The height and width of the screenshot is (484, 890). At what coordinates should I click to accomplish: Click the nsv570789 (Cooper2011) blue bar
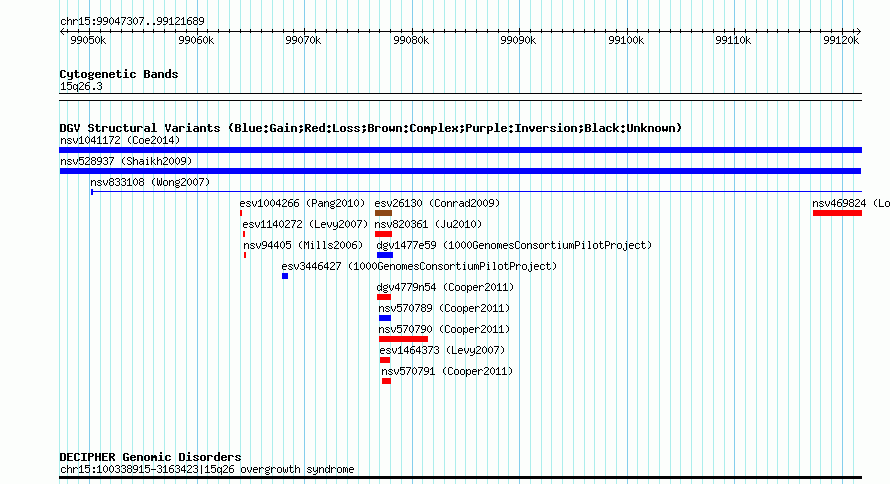pos(385,318)
